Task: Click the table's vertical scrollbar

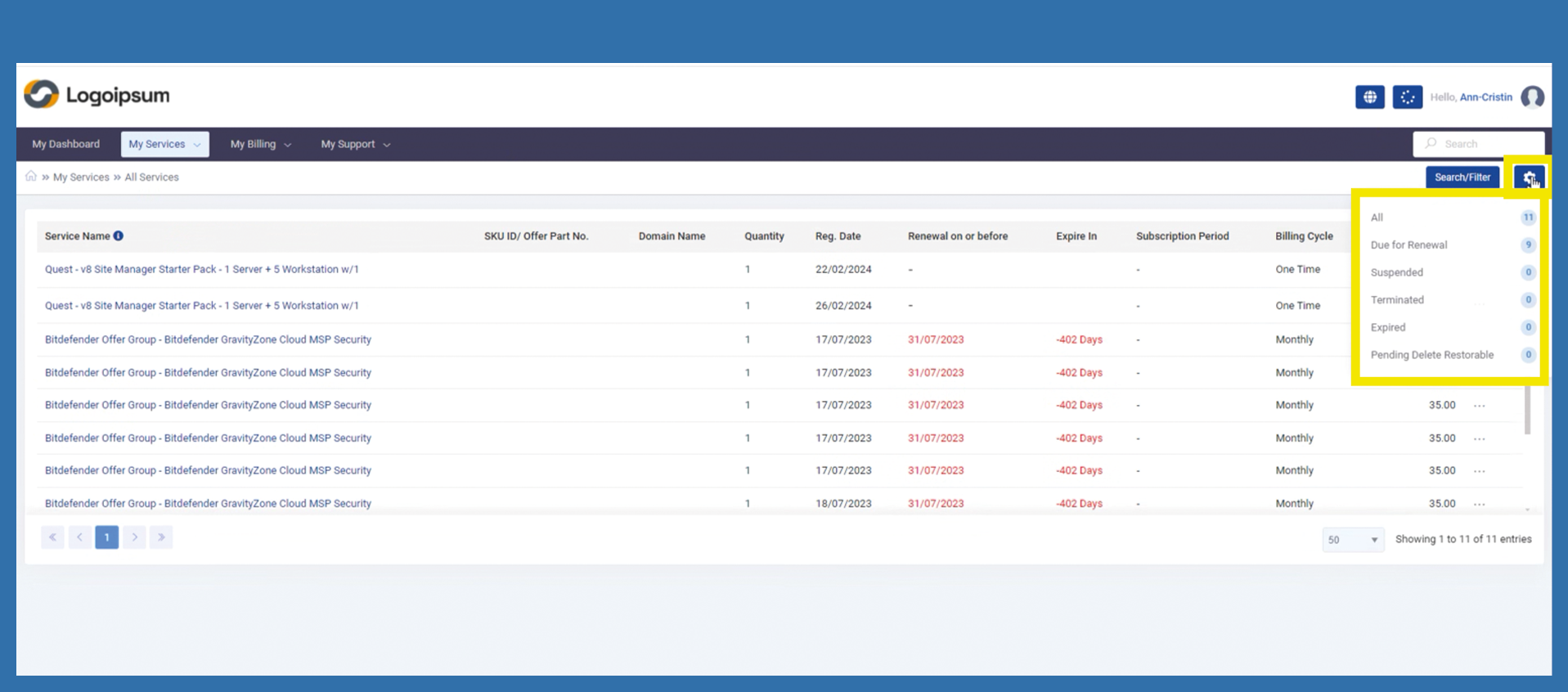Action: coord(1526,409)
